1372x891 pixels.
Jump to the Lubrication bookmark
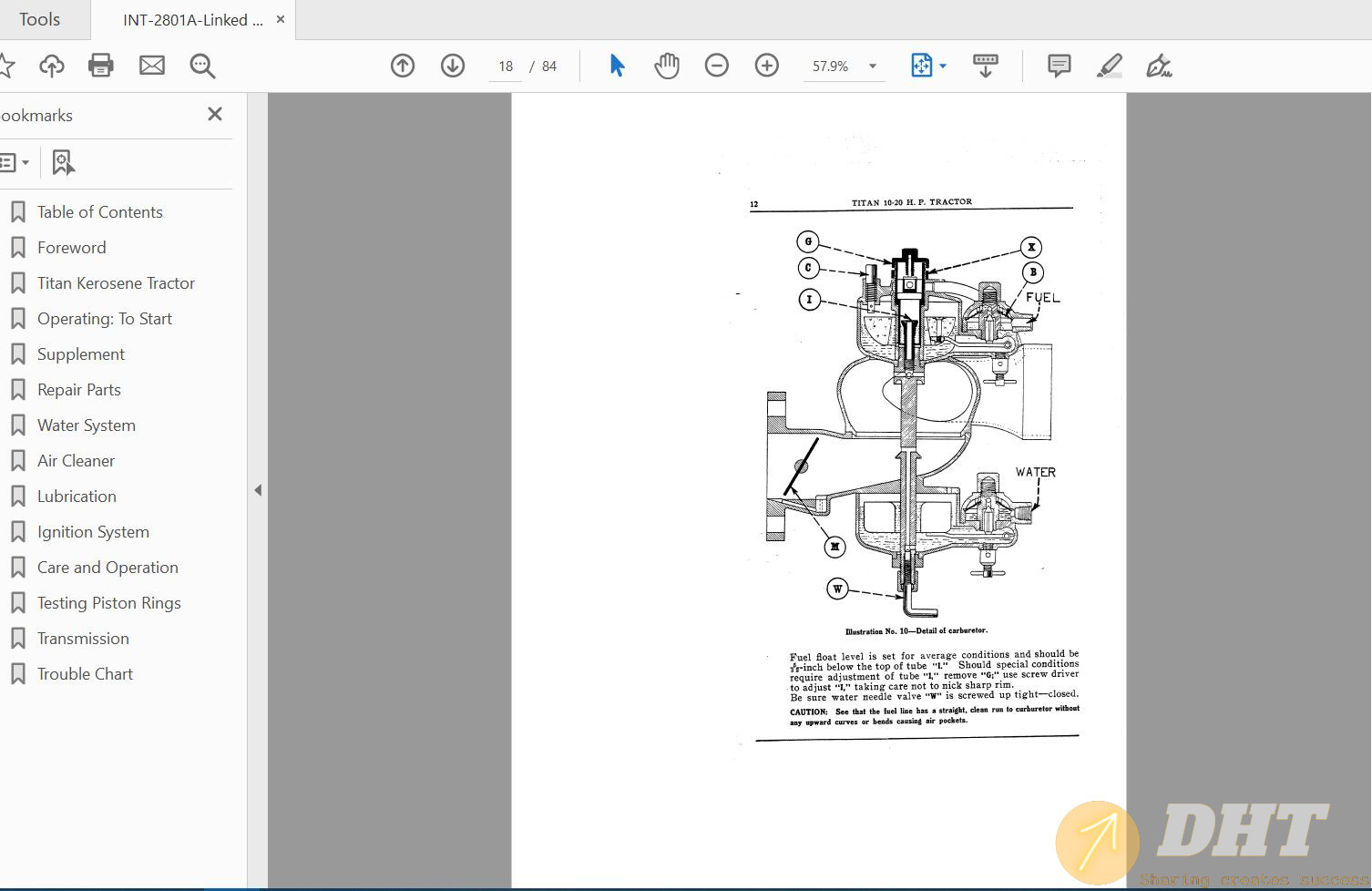(77, 497)
